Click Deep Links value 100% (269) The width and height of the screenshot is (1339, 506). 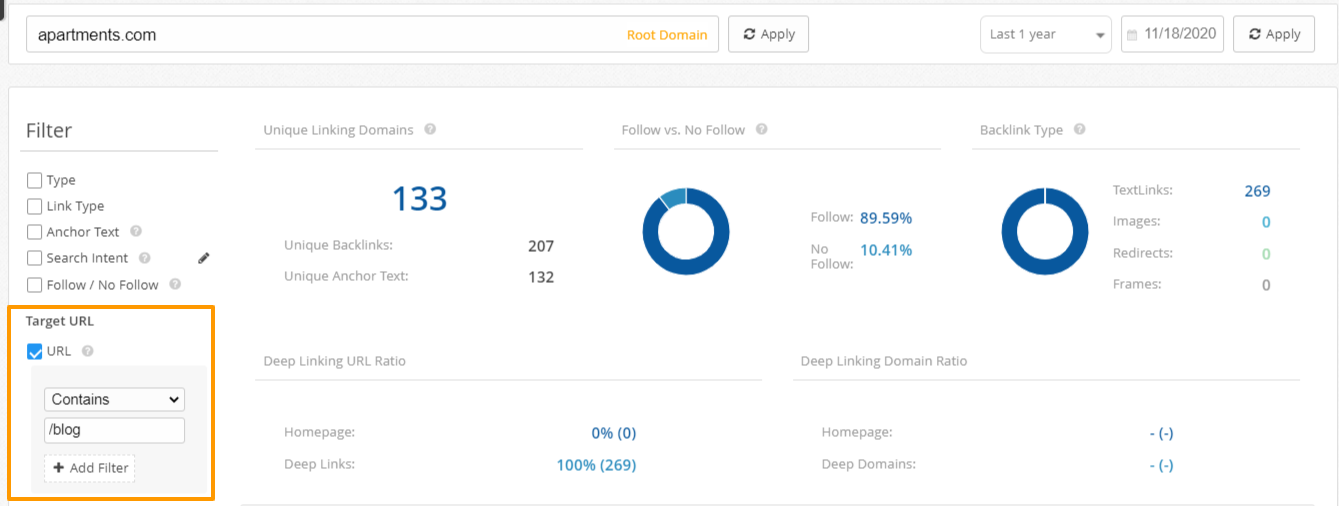pos(596,465)
